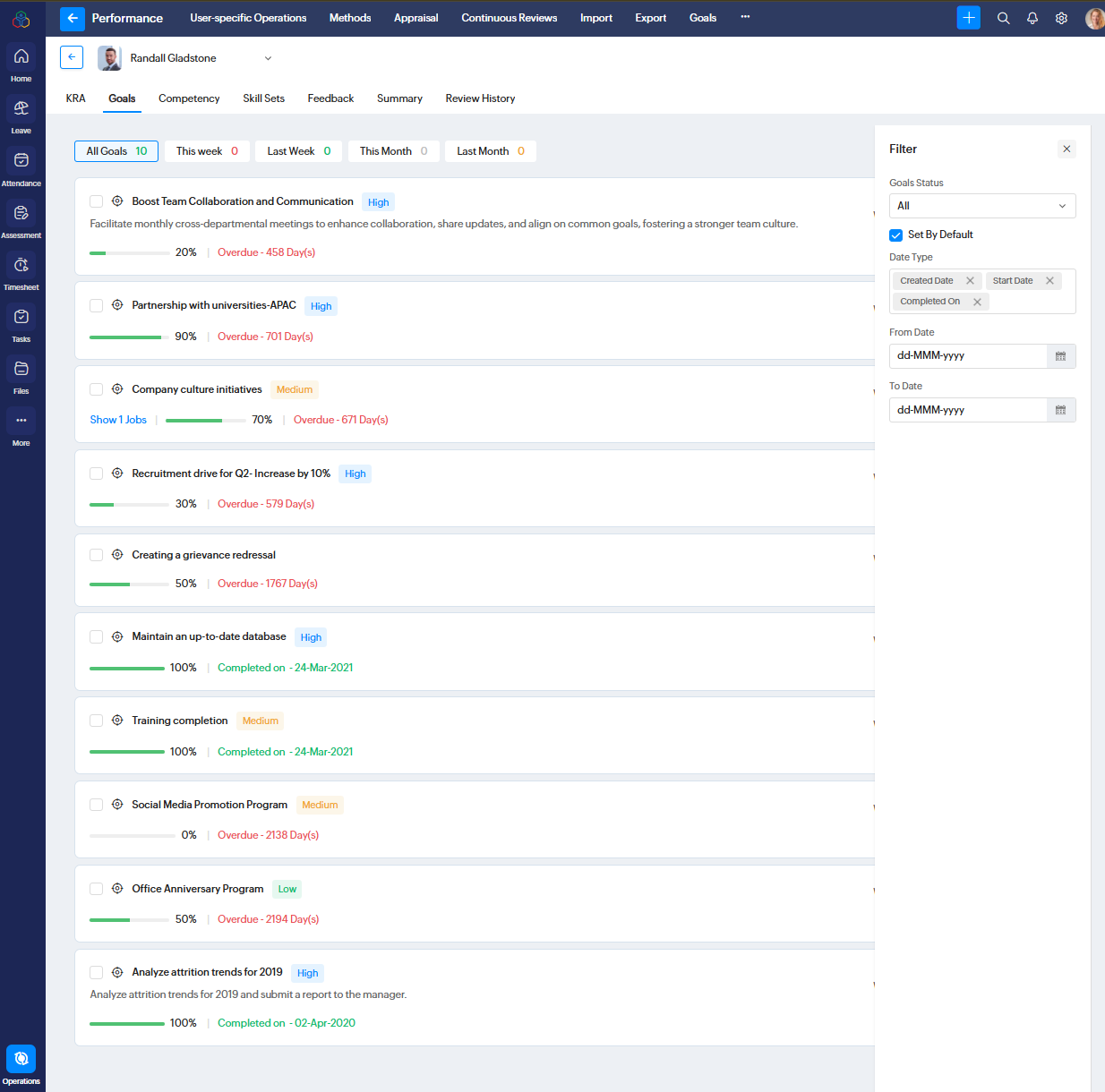
Task: Expand the Creating a grievance redressal card arrow
Action: [x=873, y=557]
